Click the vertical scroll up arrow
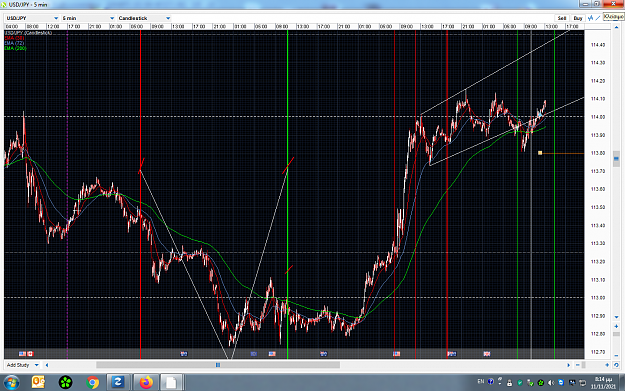The height and width of the screenshot is (391, 625). click(x=616, y=27)
